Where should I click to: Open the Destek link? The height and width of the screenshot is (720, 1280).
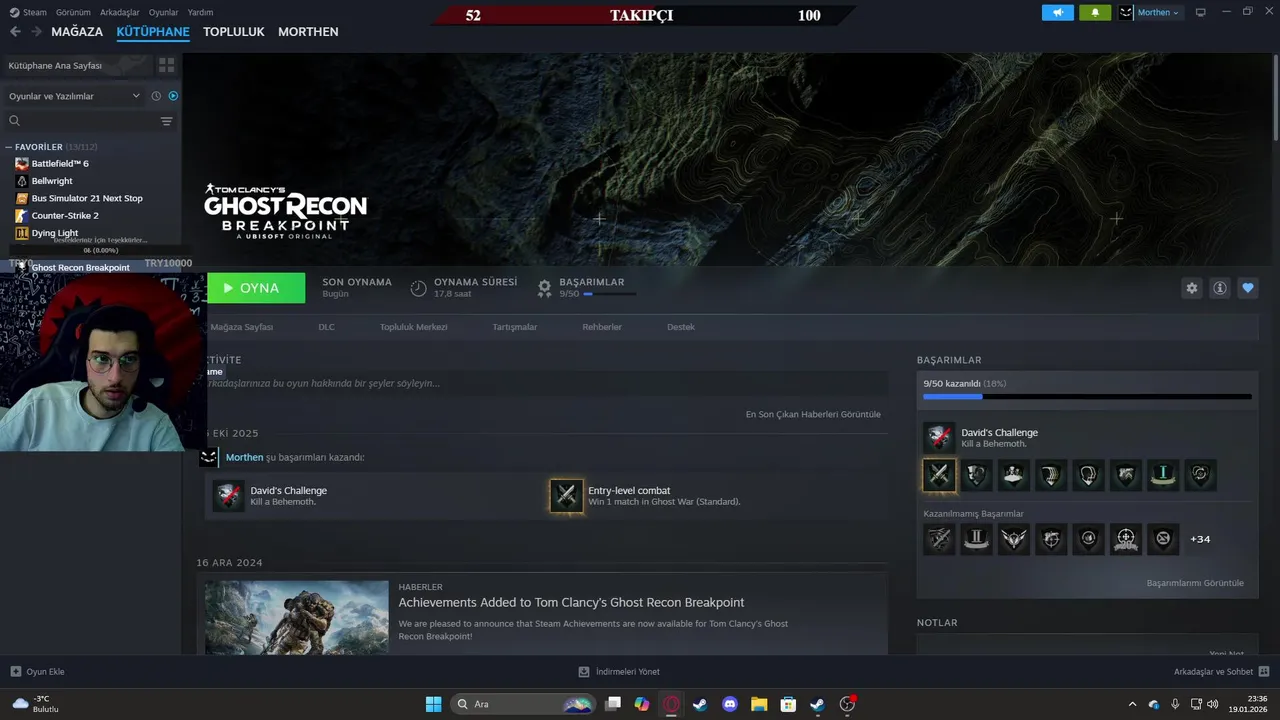point(681,327)
